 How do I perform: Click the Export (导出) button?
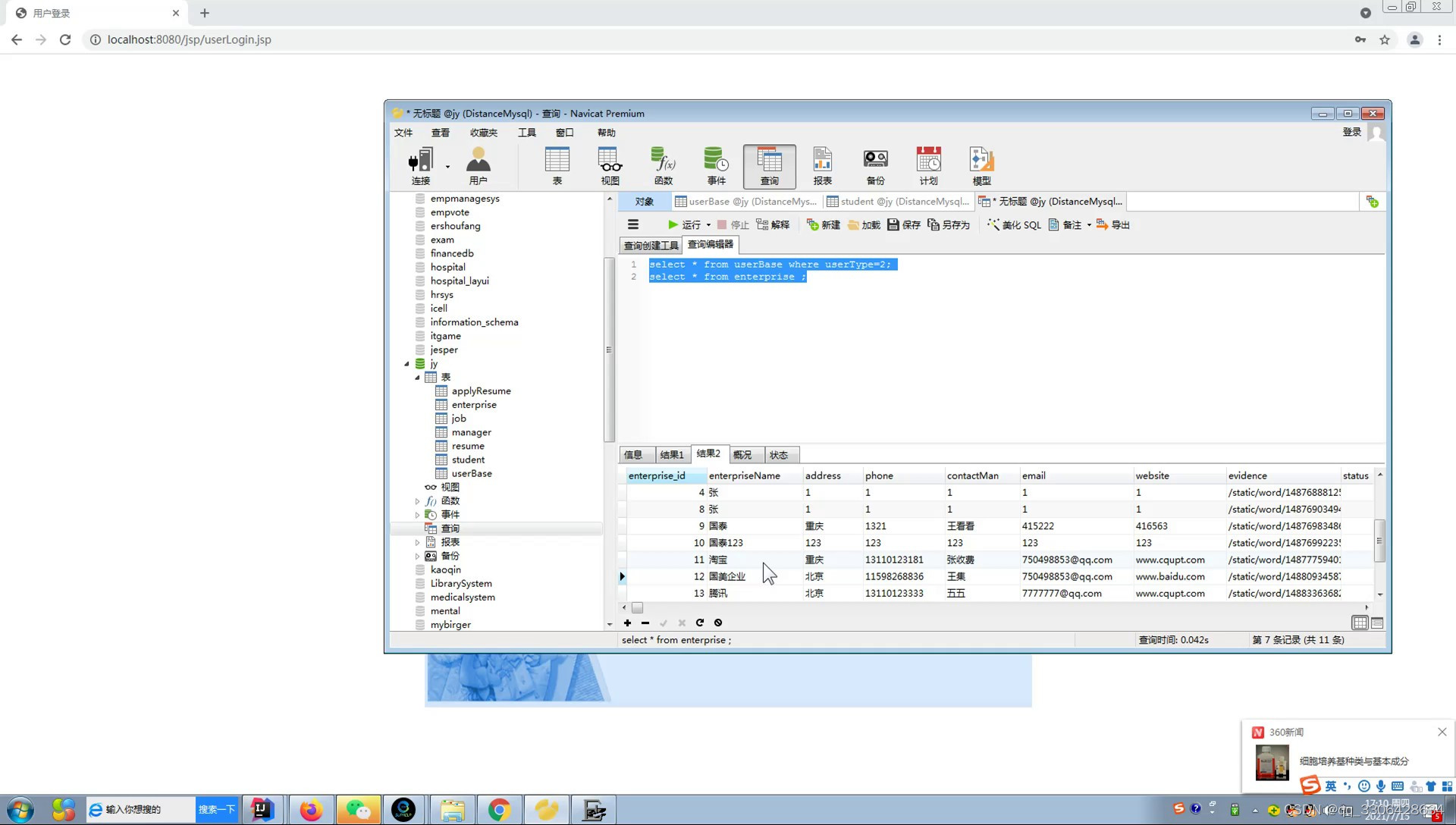tap(1113, 224)
